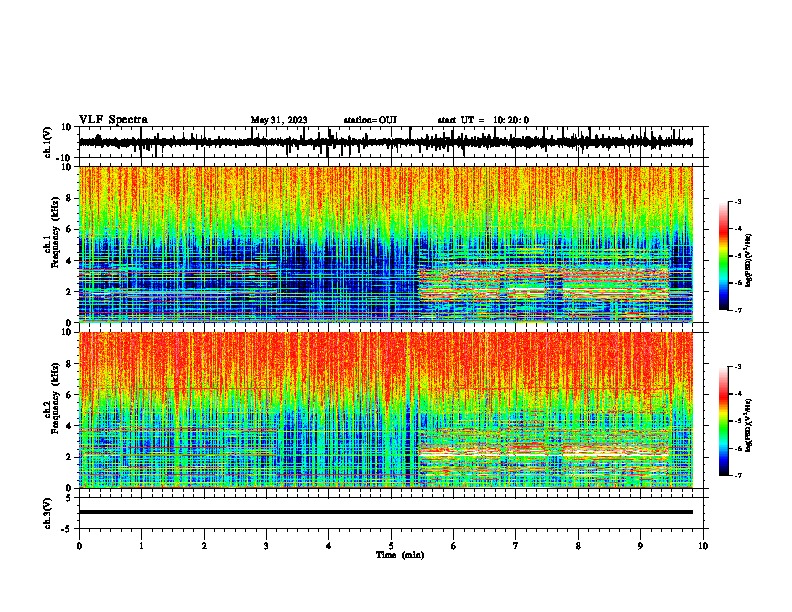Click the ch.1 colorbar log(PSD) units label

[749, 260]
